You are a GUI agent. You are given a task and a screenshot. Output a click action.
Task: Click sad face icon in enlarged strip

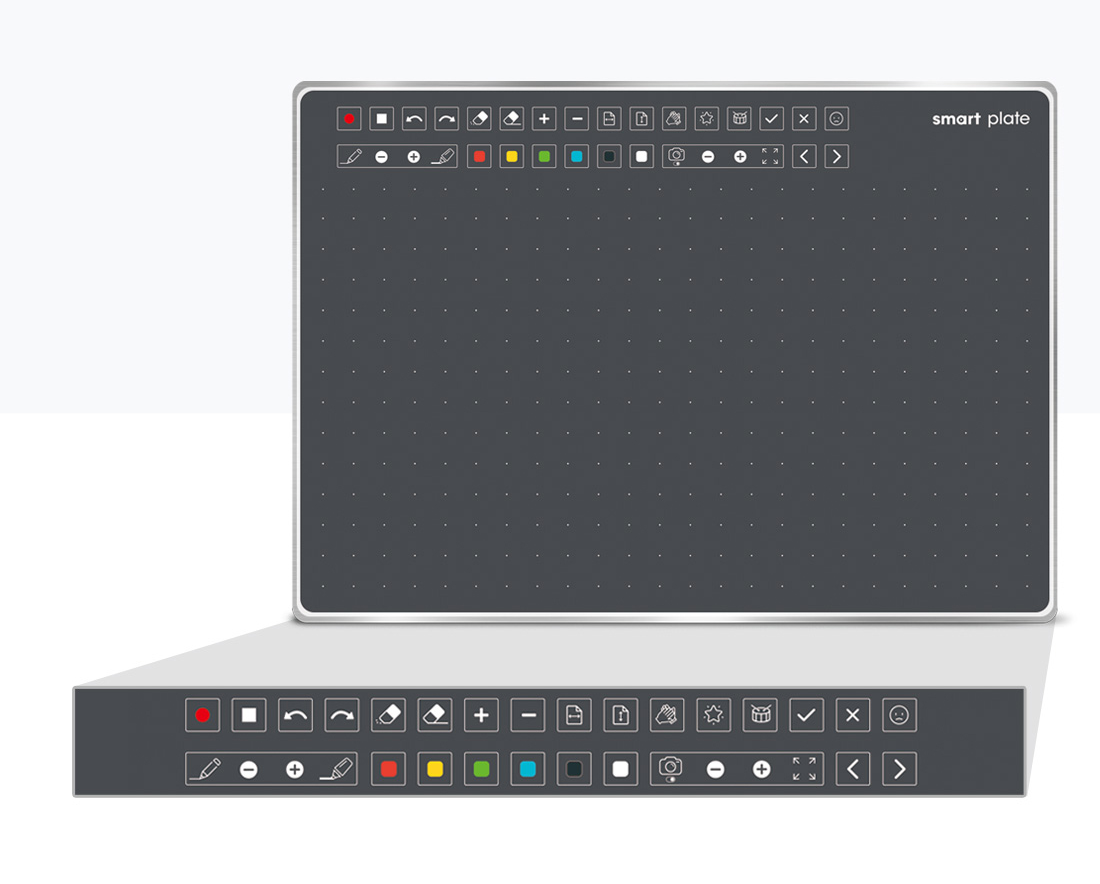899,715
